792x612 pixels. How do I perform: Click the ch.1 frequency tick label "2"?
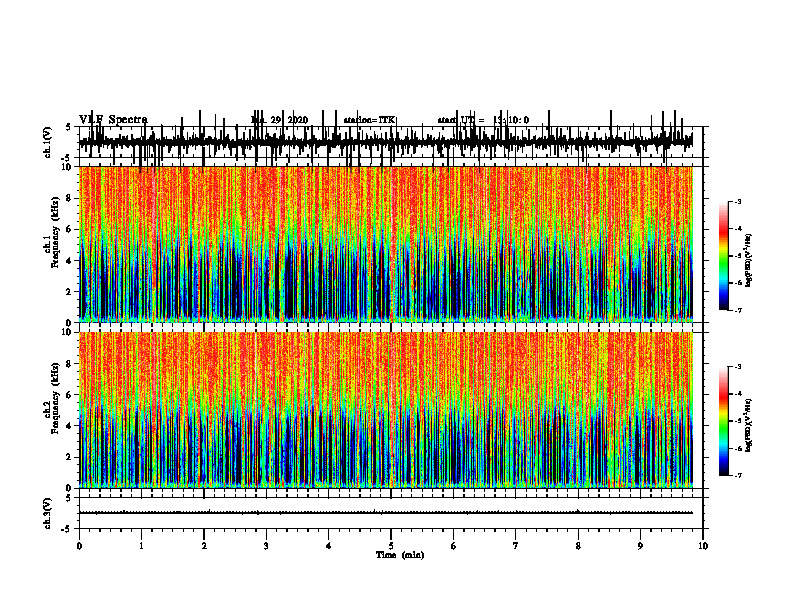pyautogui.click(x=70, y=291)
